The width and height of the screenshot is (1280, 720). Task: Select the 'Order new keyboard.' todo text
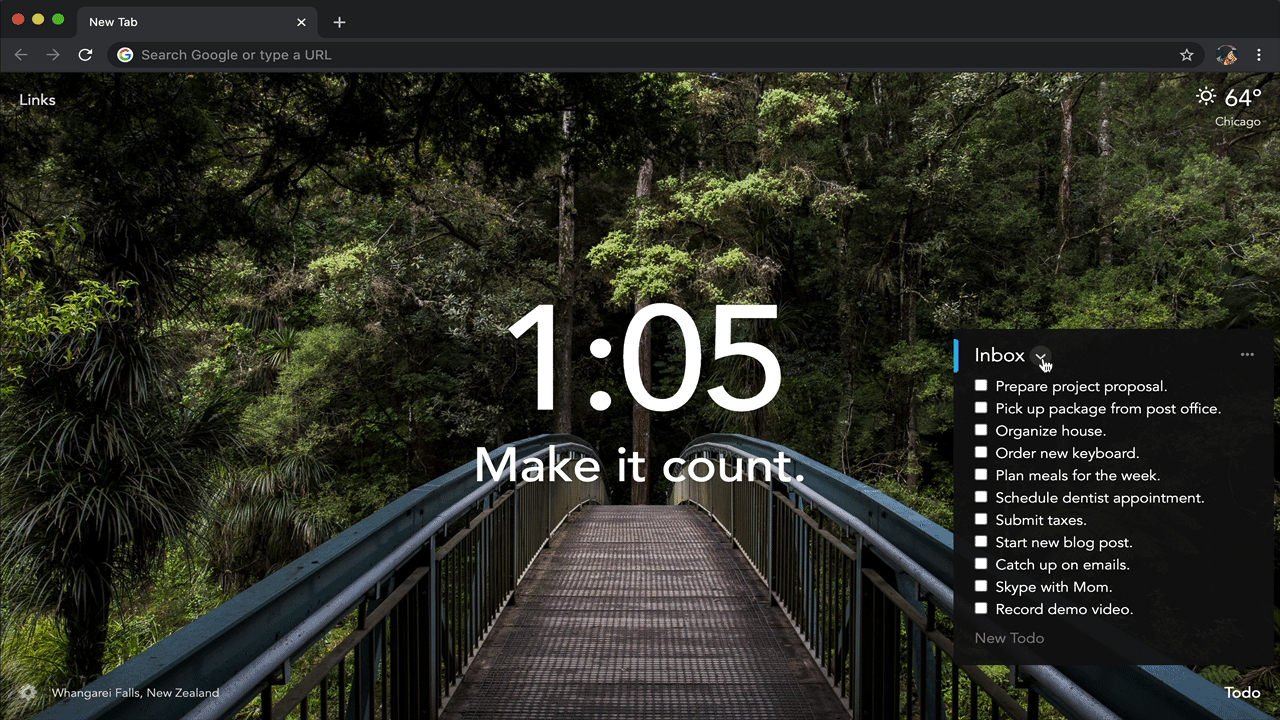(x=1067, y=453)
